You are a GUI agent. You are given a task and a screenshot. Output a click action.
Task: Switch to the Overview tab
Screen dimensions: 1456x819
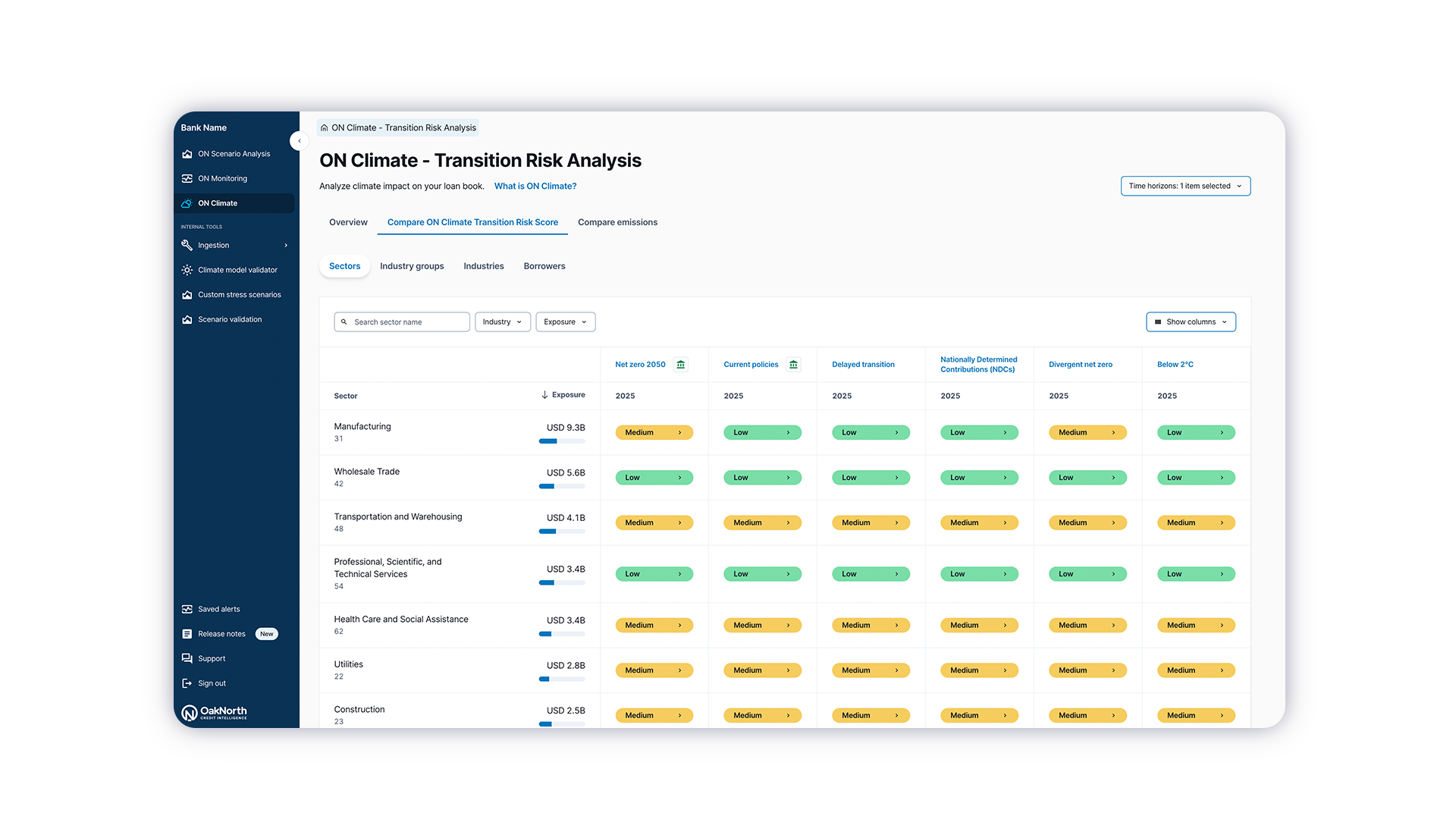(348, 222)
